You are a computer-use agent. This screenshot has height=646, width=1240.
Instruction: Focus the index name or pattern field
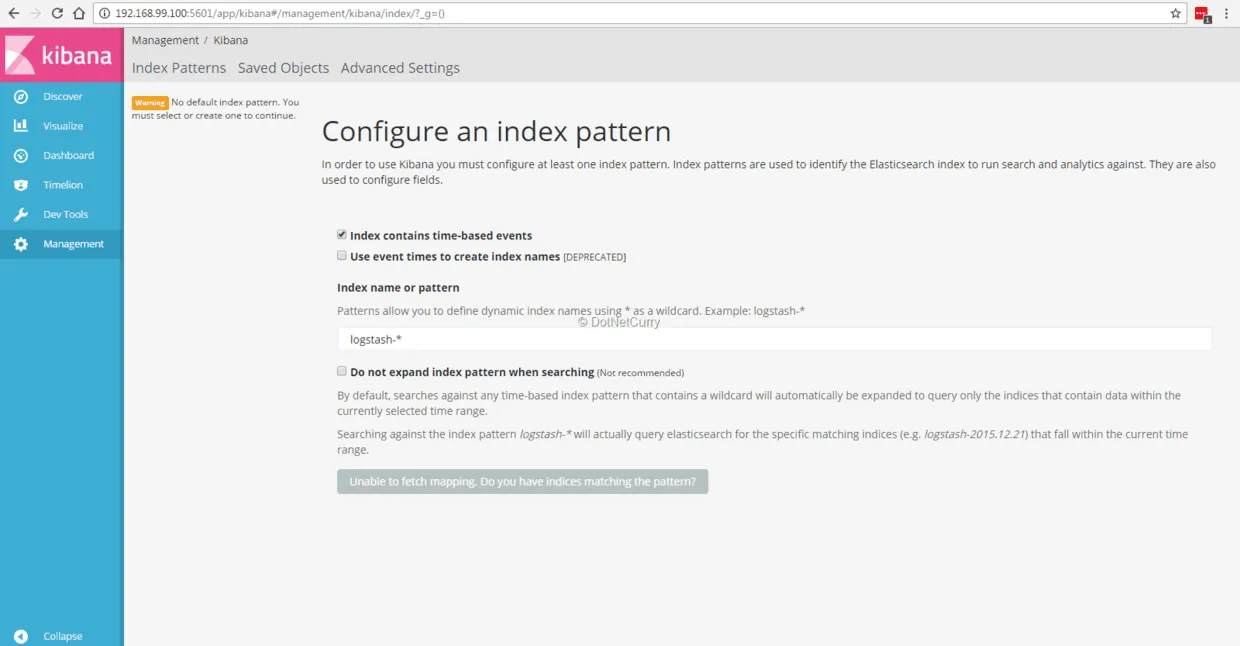[x=774, y=339]
